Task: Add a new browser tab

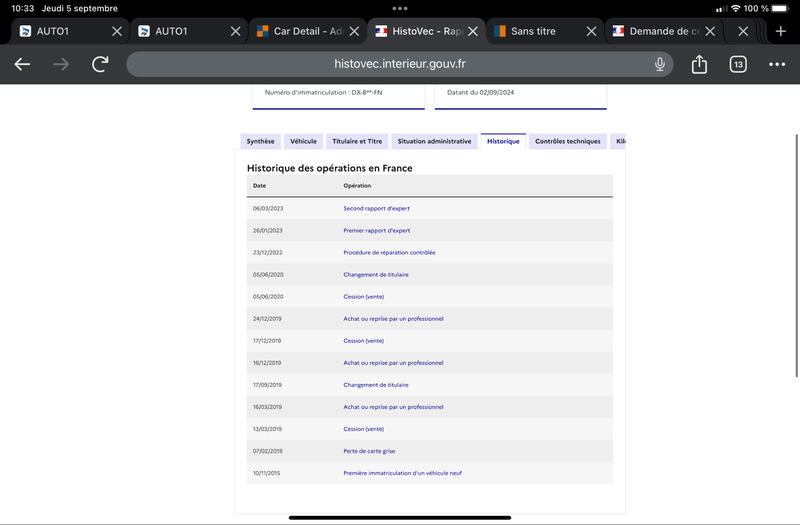Action: [781, 31]
